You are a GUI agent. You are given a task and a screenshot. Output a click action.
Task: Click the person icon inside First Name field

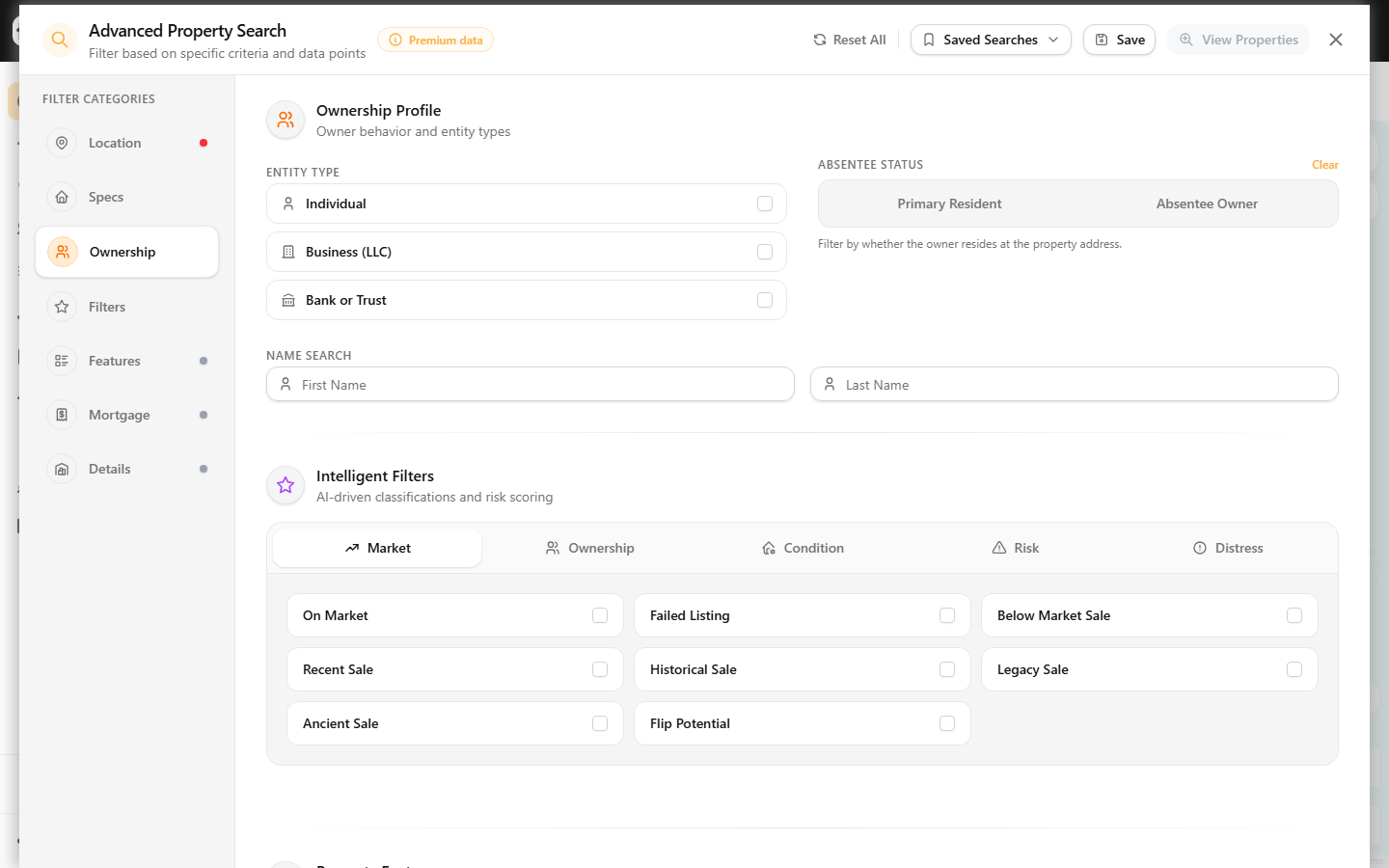coord(286,384)
